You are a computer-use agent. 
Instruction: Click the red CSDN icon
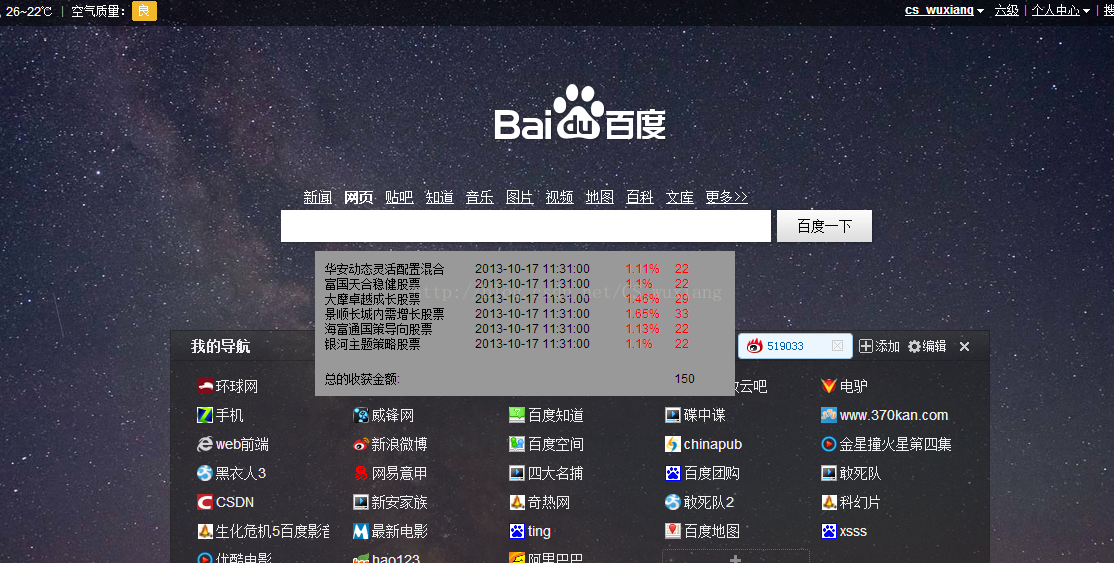coord(205,503)
